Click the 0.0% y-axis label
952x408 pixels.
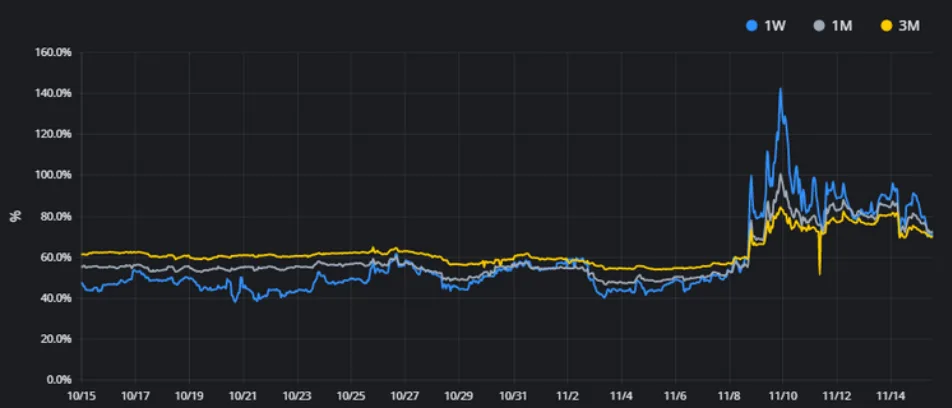[x=60, y=380]
